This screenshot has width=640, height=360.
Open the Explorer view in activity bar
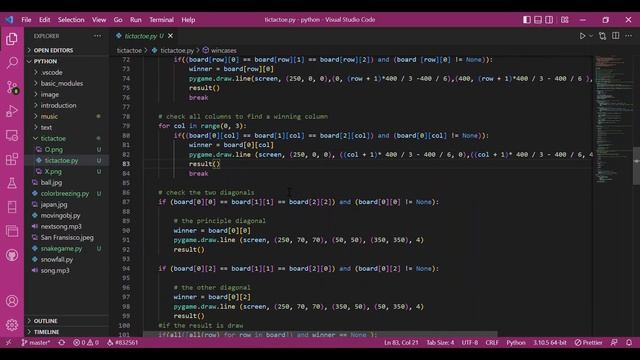click(x=12, y=39)
